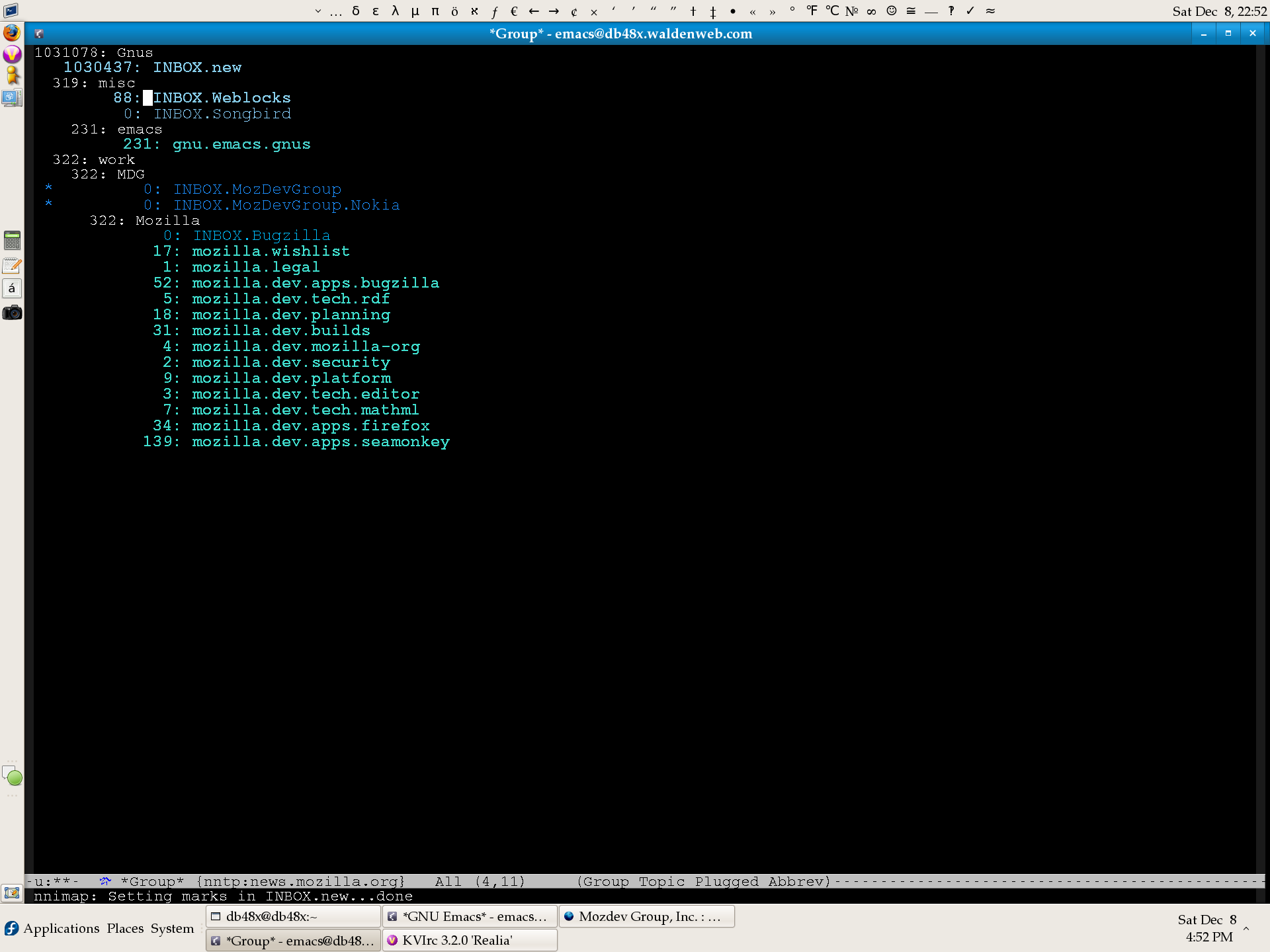Open the Emacs window menu icon in title bar

click(x=39, y=34)
